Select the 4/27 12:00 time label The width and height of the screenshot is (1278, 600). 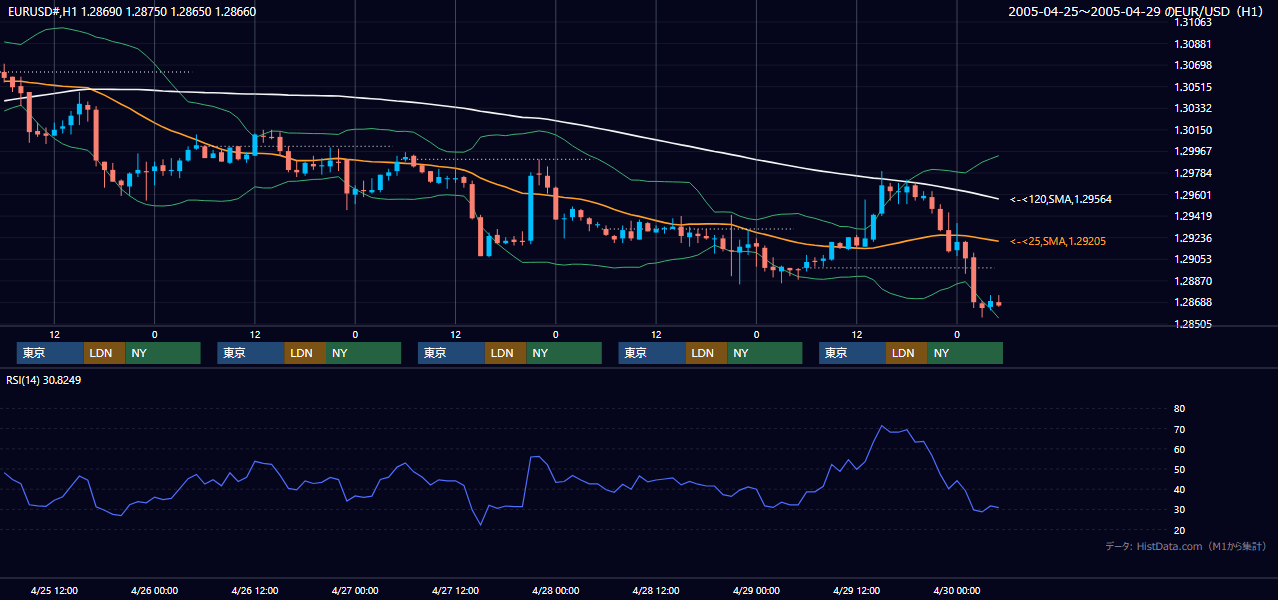click(x=456, y=590)
